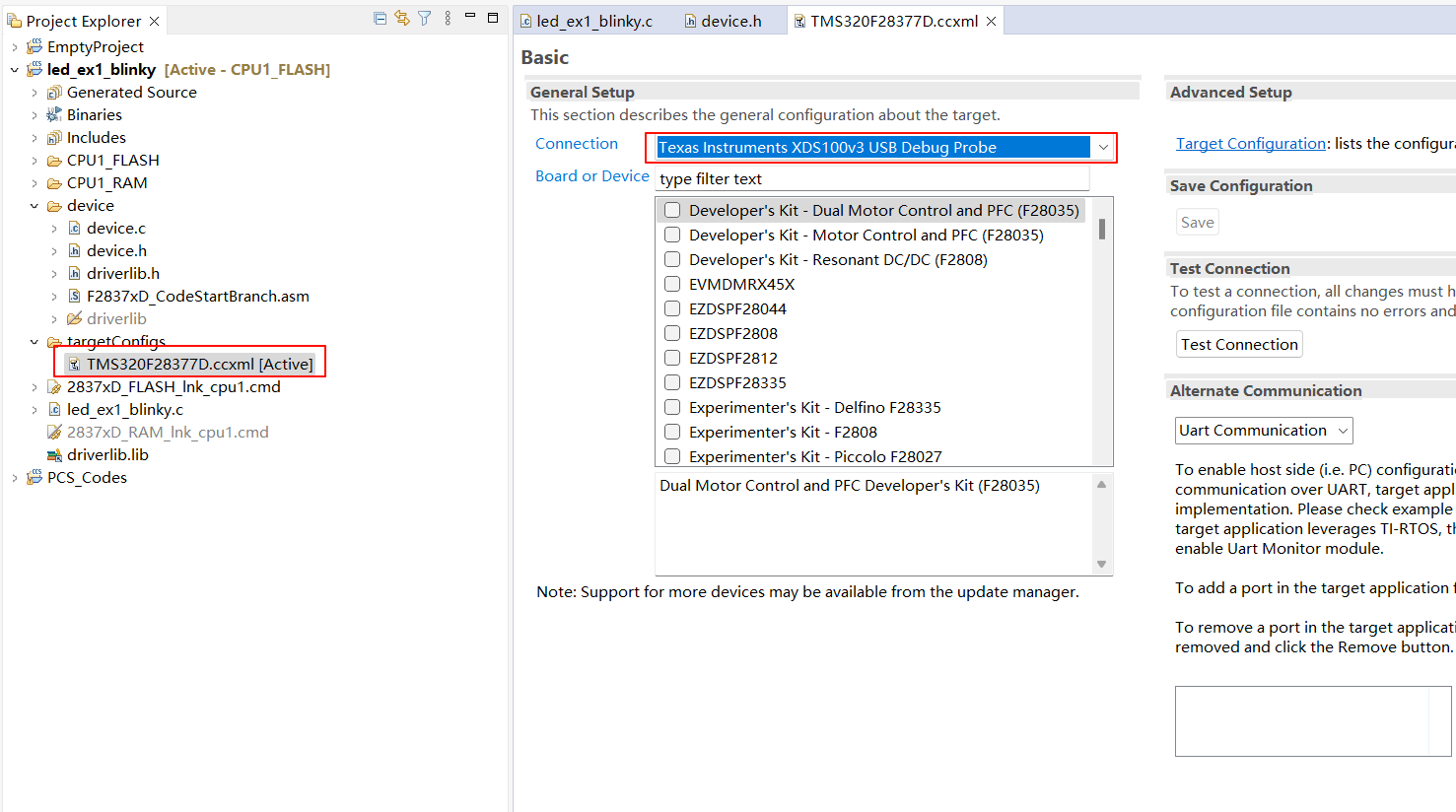Open the Connection debug probe dropdown
This screenshot has height=812, width=1456.
(x=1103, y=148)
